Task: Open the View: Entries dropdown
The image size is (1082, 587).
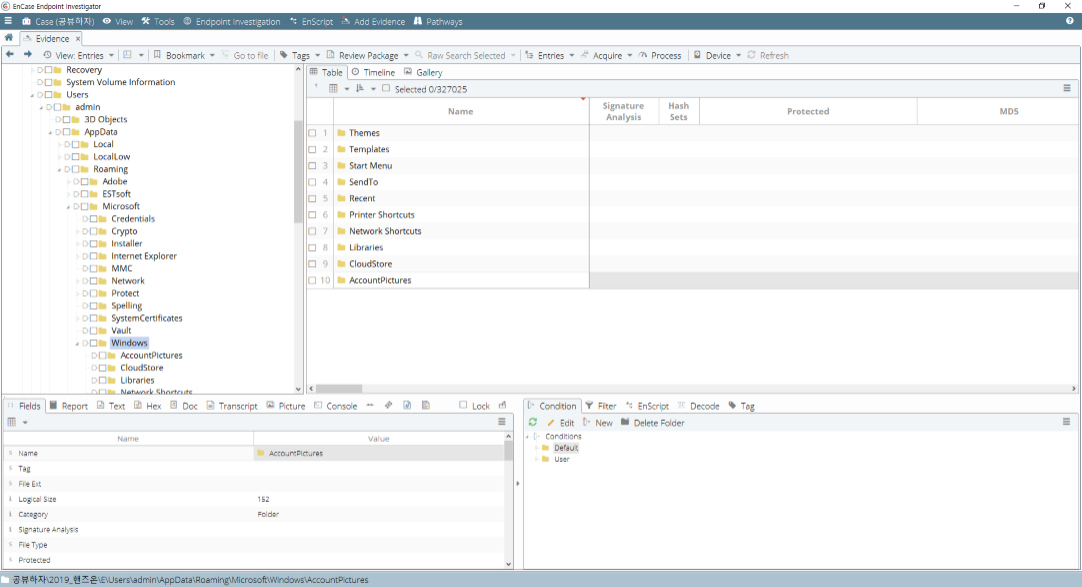Action: [x=78, y=55]
